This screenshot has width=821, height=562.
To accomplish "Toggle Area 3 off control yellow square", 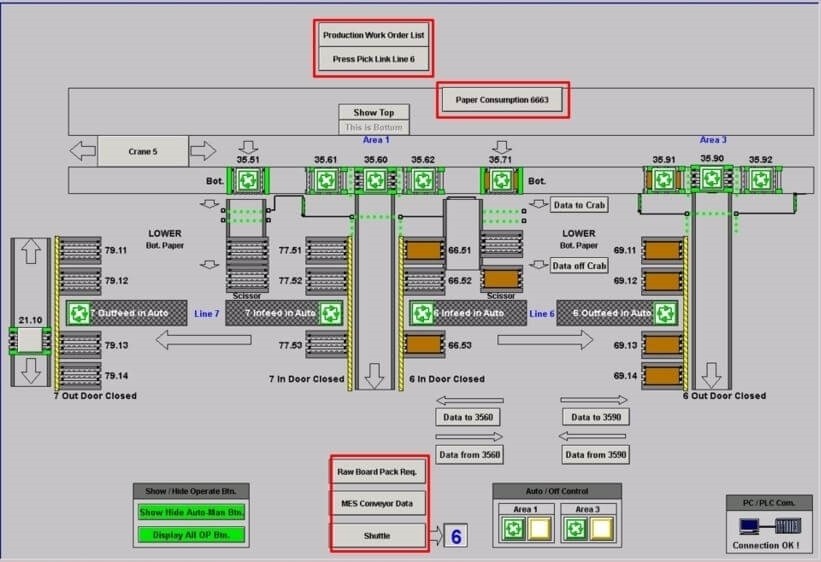I will click(x=603, y=526).
